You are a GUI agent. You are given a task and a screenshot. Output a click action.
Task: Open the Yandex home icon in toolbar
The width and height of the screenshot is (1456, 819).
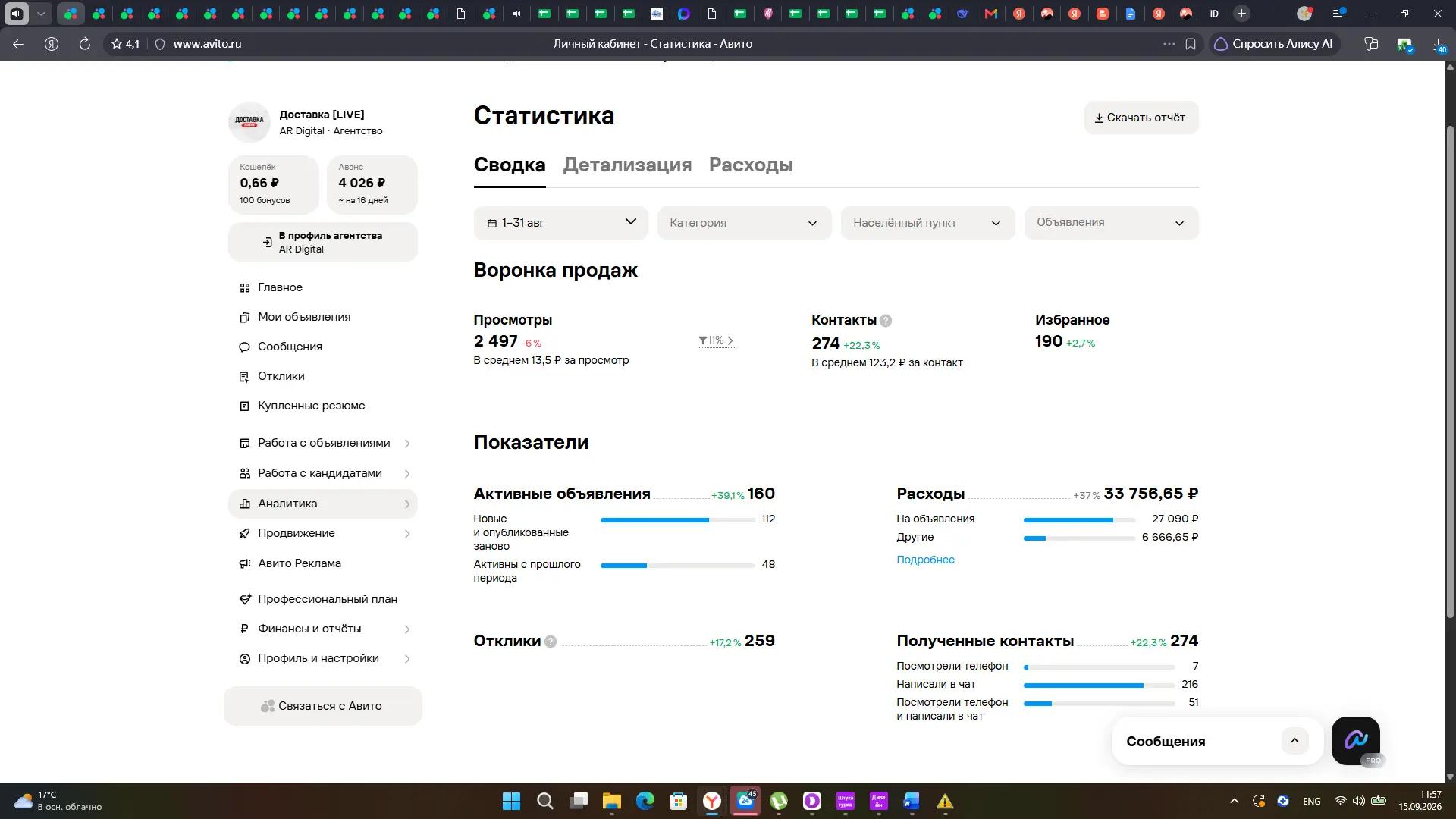click(52, 44)
